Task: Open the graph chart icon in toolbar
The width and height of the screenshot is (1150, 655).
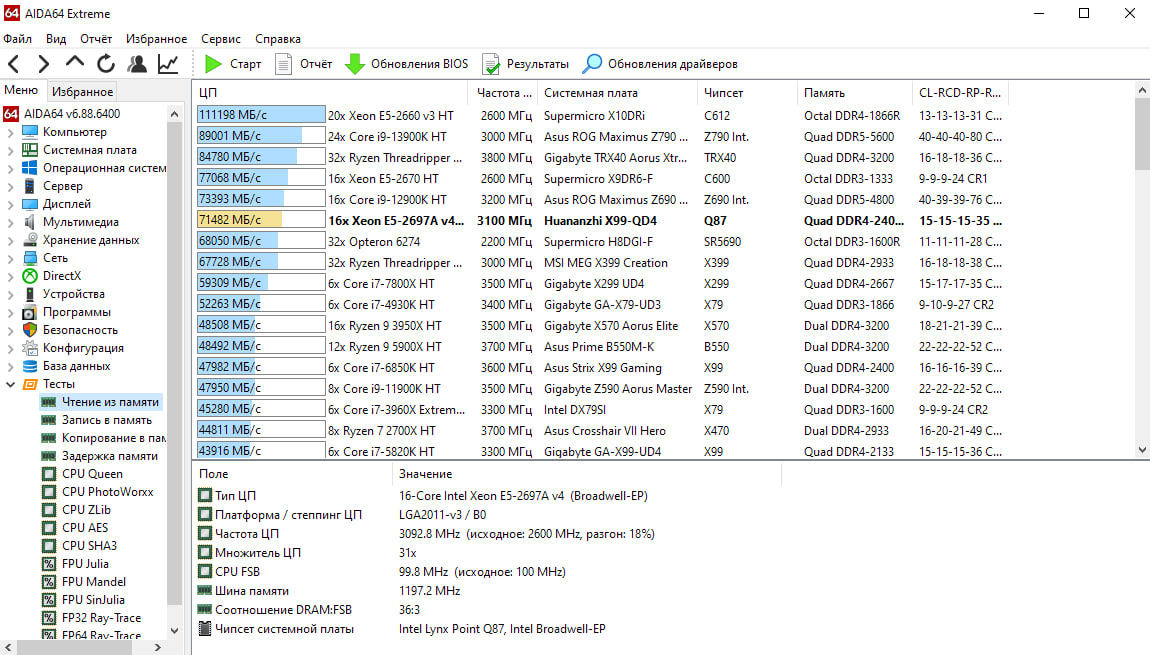Action: (x=168, y=64)
